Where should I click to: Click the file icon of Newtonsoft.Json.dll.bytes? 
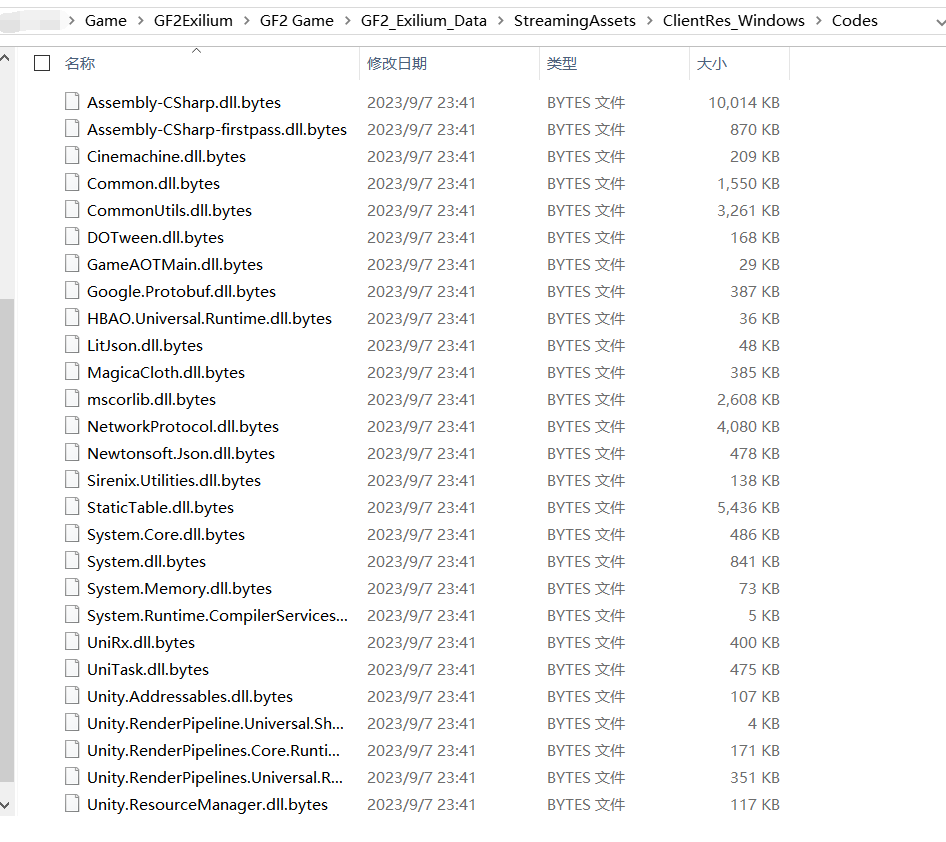71,453
